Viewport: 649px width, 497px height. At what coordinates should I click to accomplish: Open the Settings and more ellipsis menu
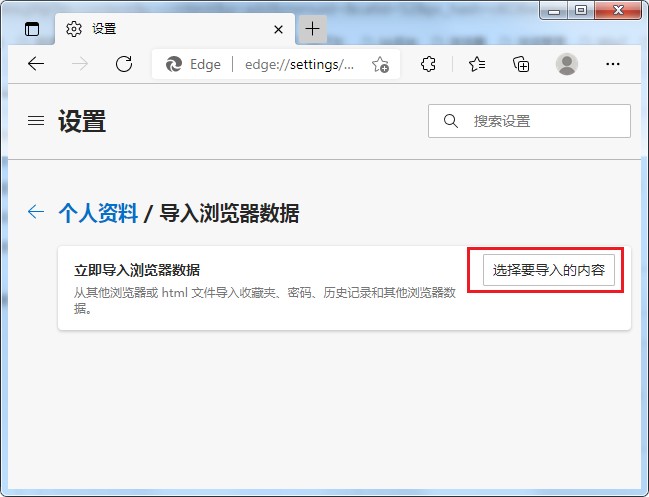(x=613, y=64)
